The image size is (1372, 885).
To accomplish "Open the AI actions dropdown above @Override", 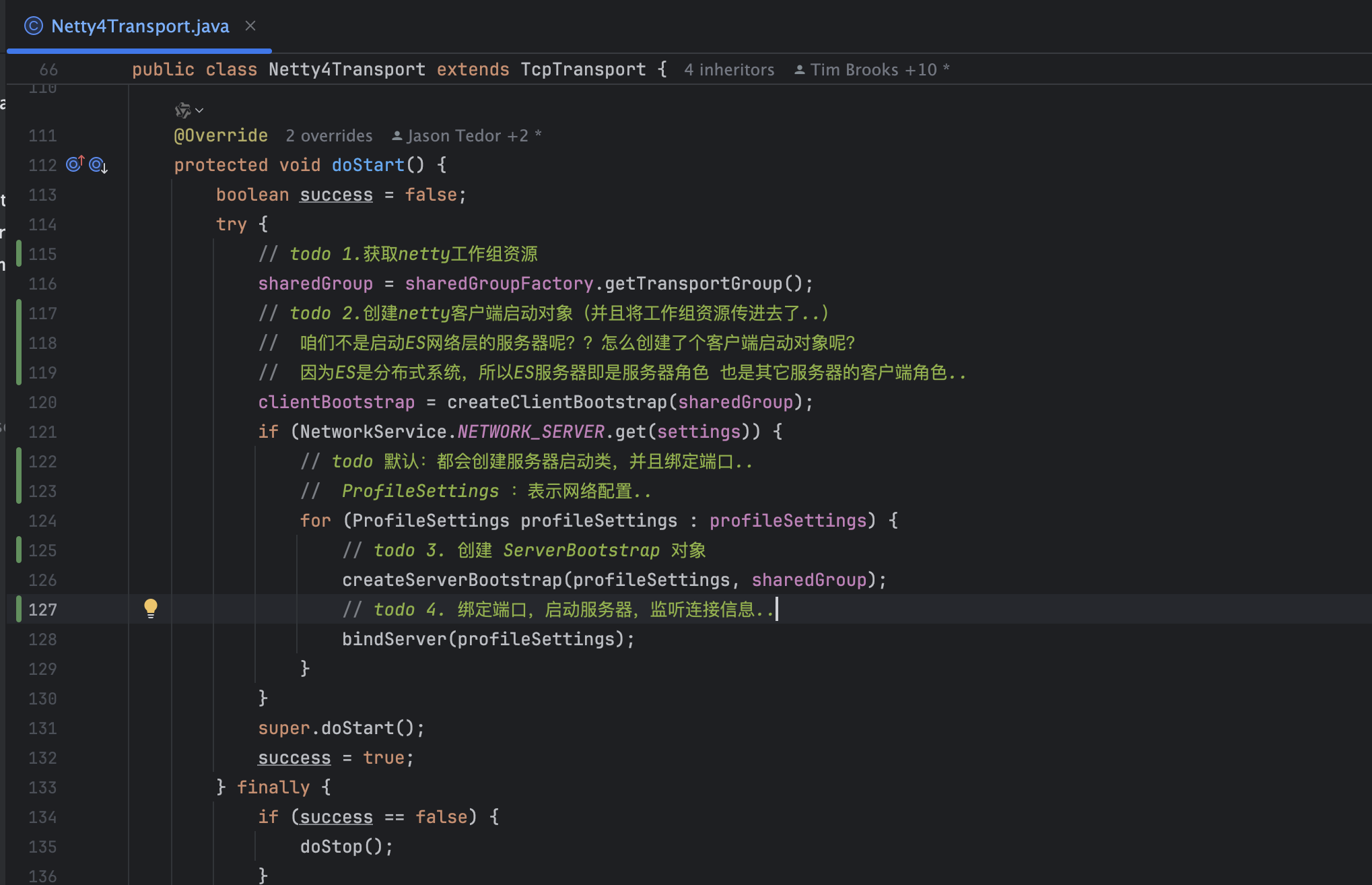I will point(188,110).
